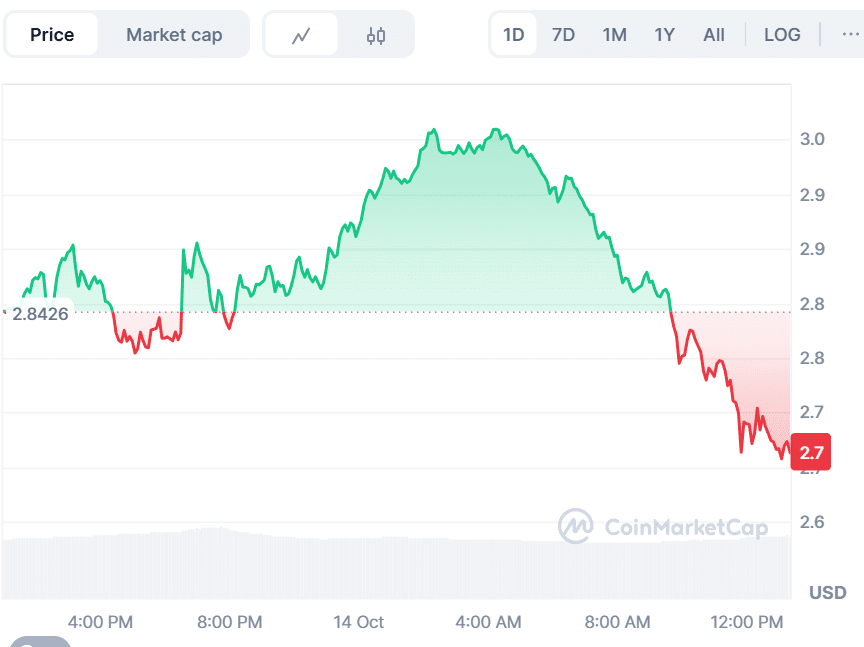864x647 pixels.
Task: Click the USD currency label
Action: coord(828,592)
